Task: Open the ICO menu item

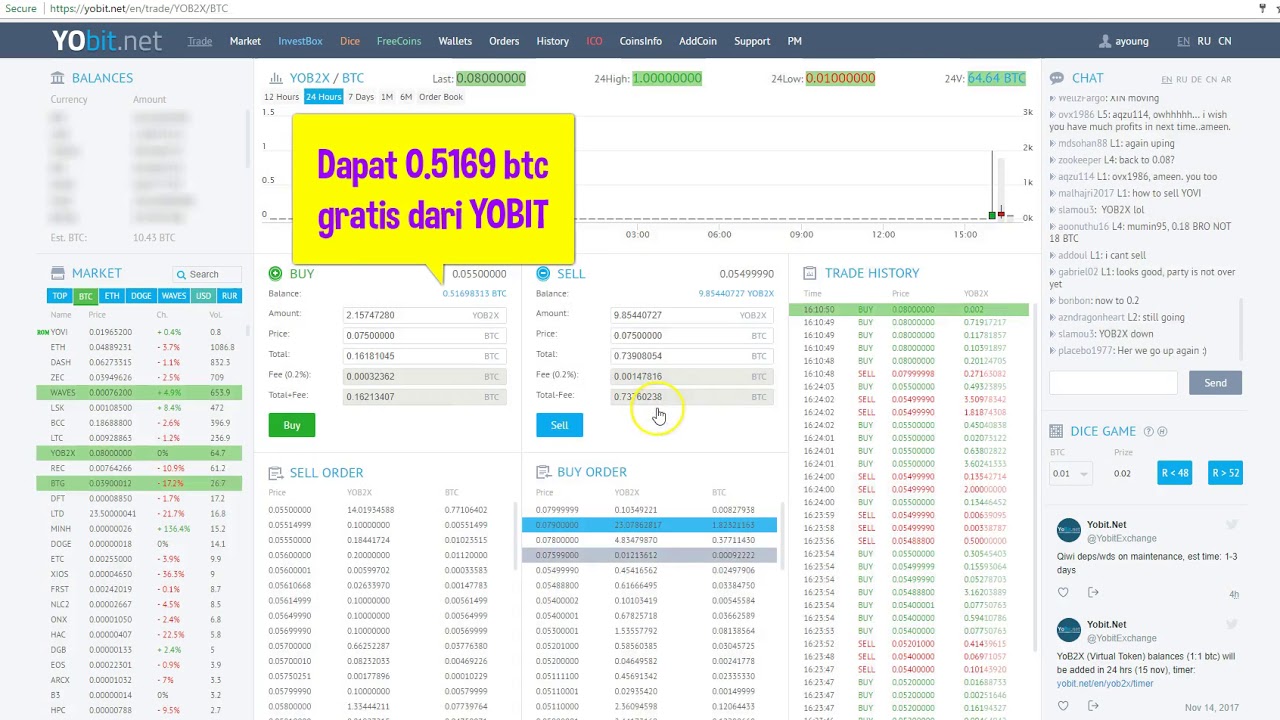Action: (594, 41)
